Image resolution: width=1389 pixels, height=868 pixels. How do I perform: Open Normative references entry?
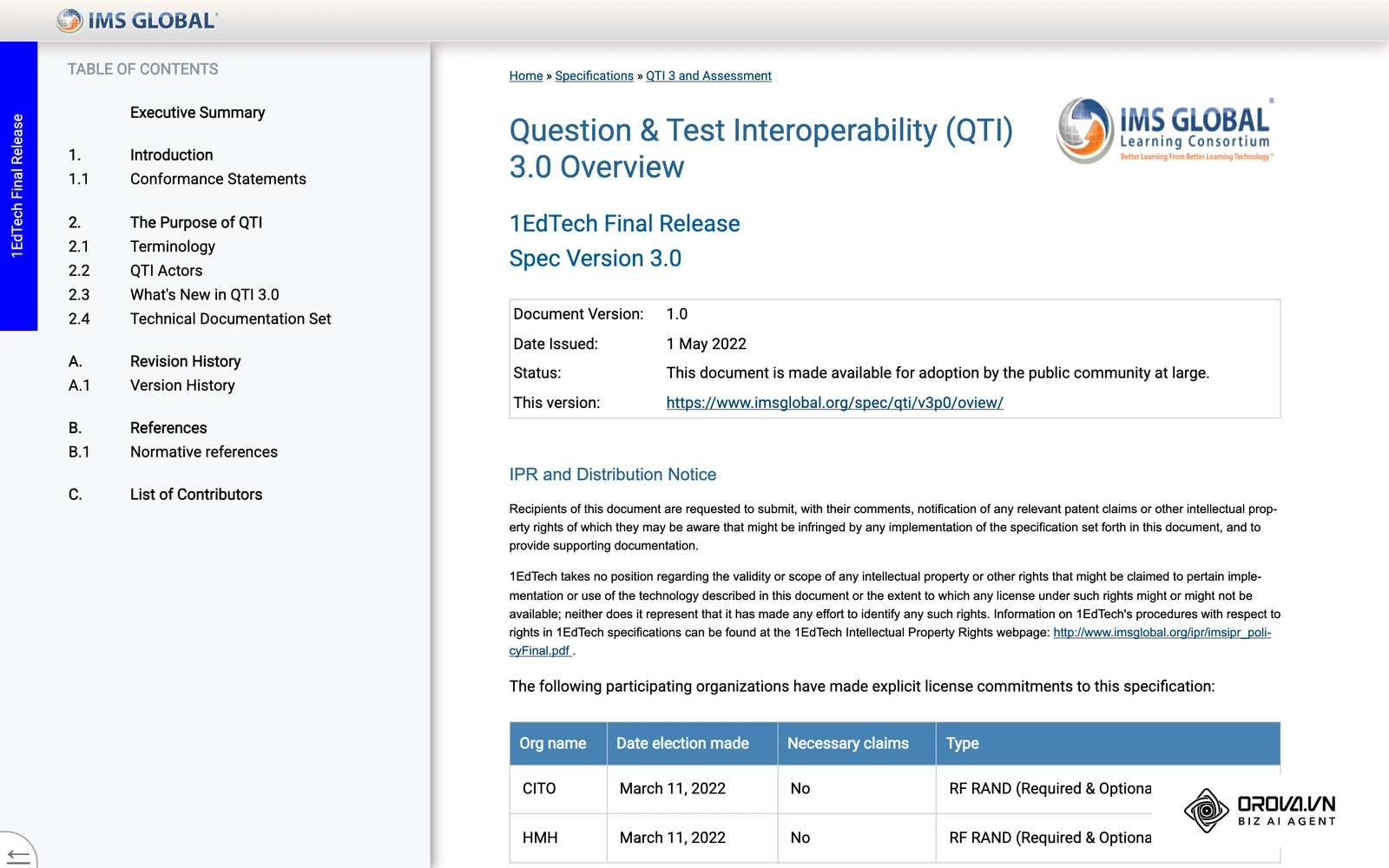[x=204, y=452]
